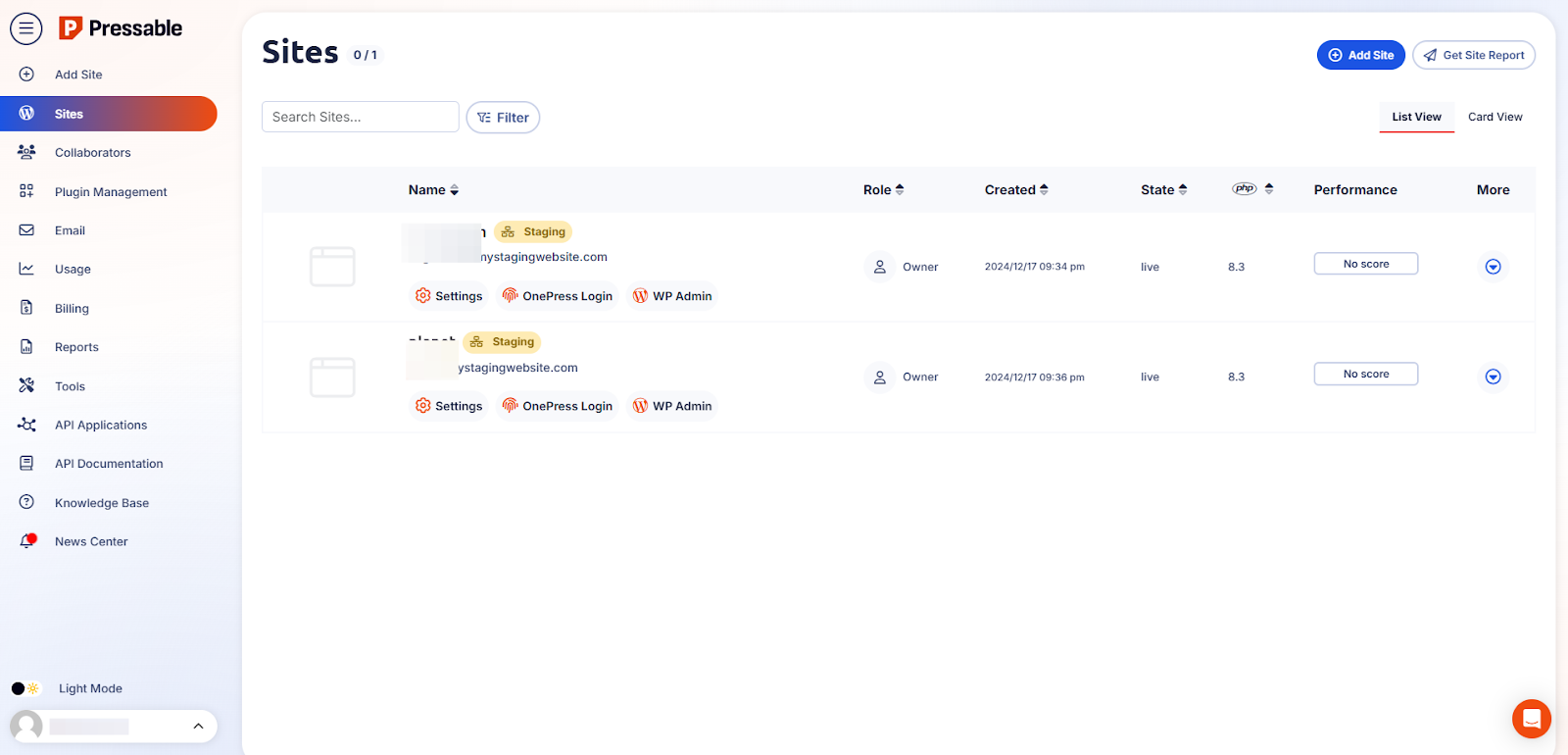Viewport: 1568px width, 755px height.
Task: Click the Get Site Report button
Action: pos(1474,55)
